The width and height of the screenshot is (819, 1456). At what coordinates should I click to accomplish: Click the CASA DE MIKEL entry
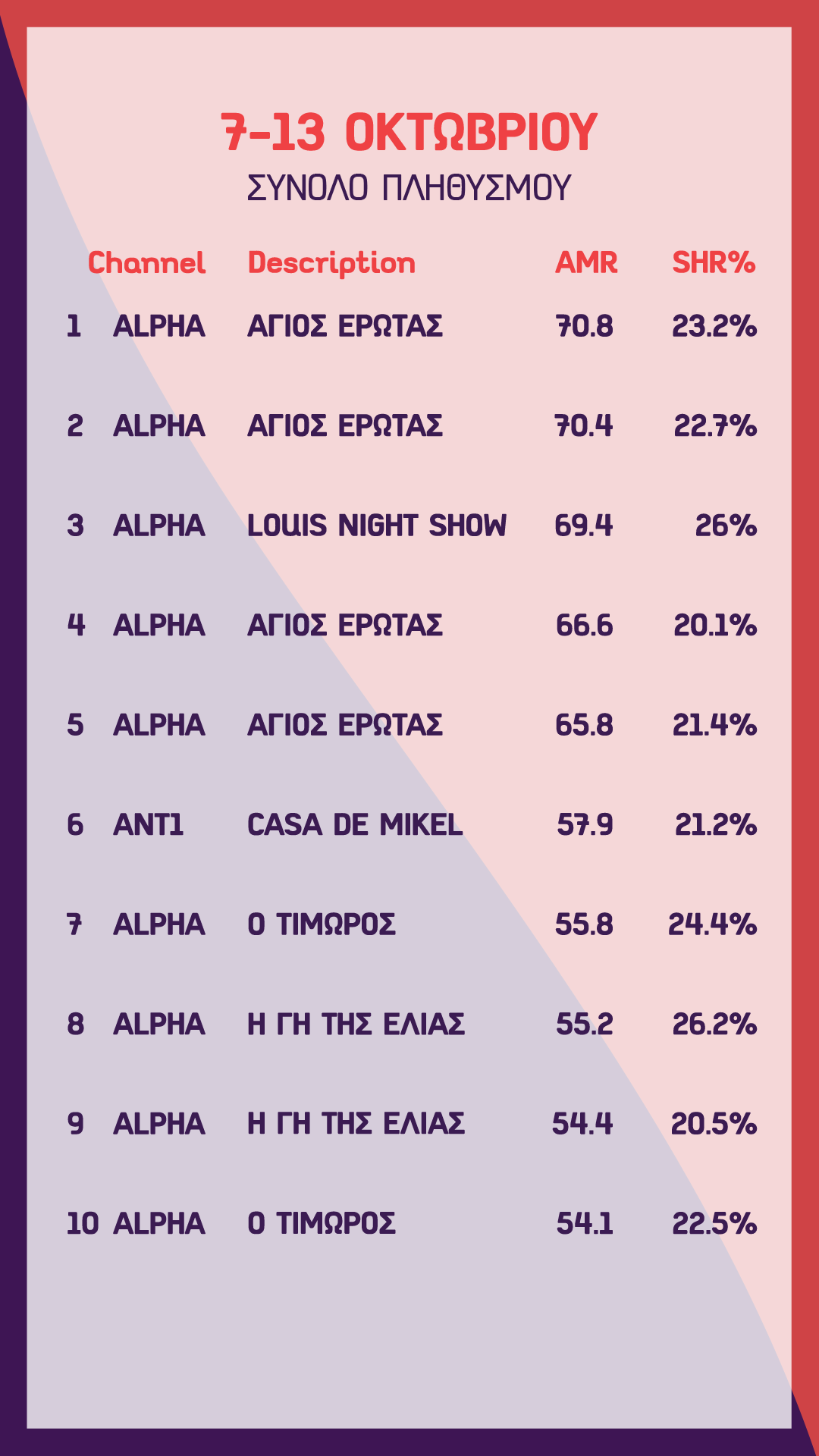(x=355, y=825)
